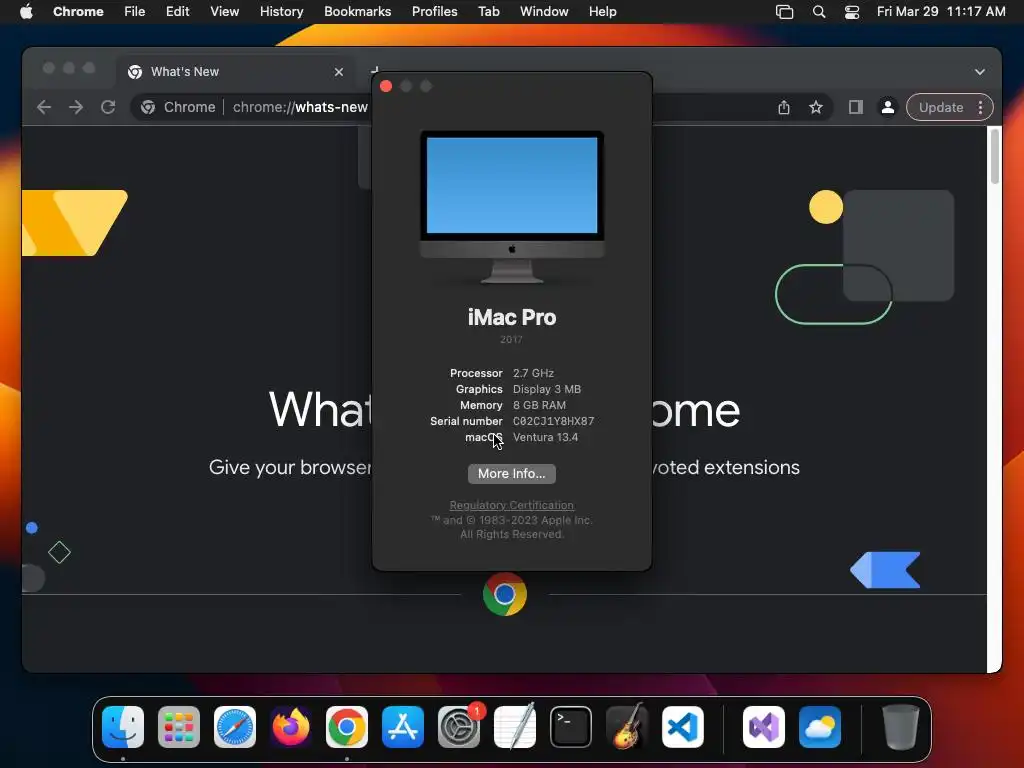
Task: Open the Help menu
Action: point(602,12)
